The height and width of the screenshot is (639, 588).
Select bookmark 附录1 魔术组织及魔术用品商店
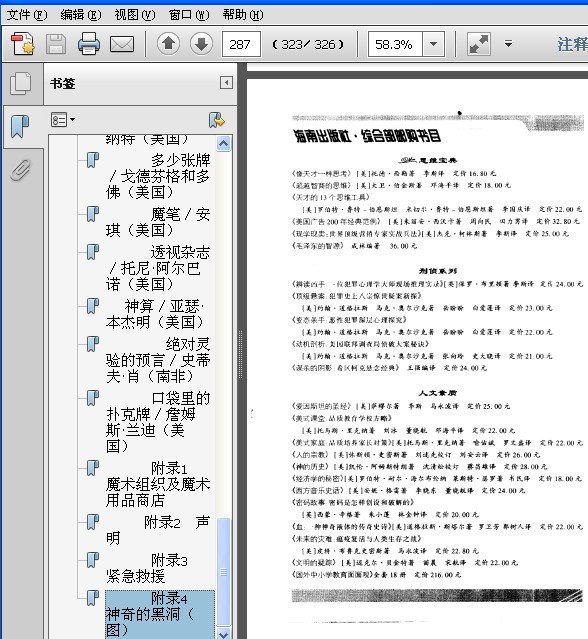coord(158,484)
